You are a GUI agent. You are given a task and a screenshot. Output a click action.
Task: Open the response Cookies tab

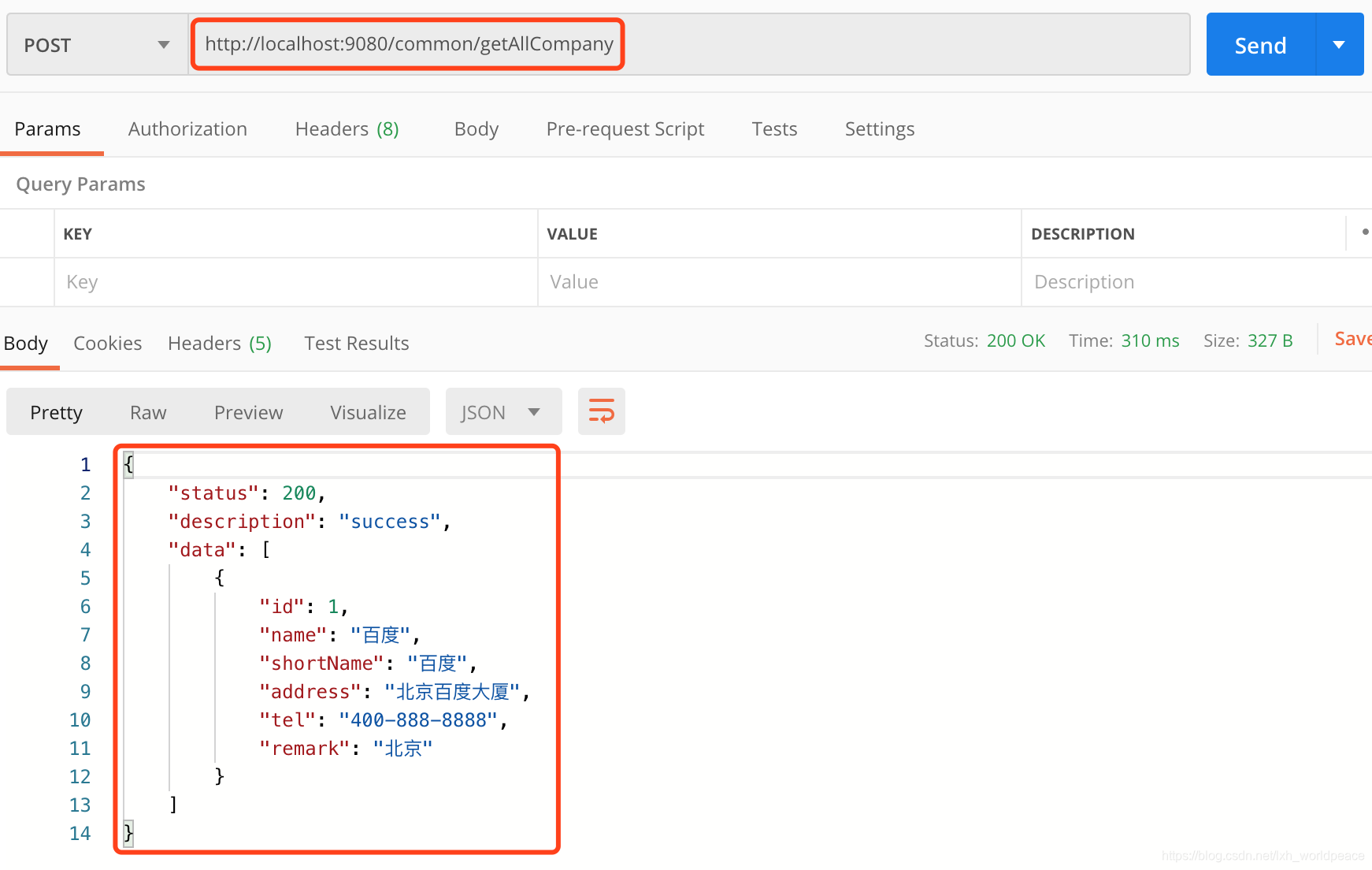[108, 344]
